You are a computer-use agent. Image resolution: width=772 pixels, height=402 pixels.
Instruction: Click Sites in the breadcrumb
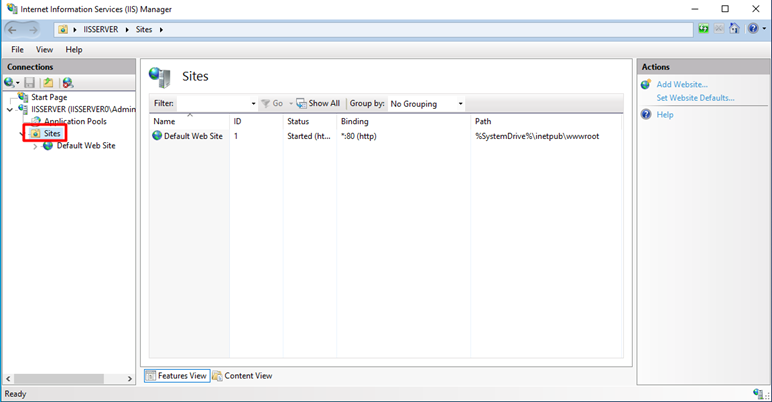tap(144, 30)
